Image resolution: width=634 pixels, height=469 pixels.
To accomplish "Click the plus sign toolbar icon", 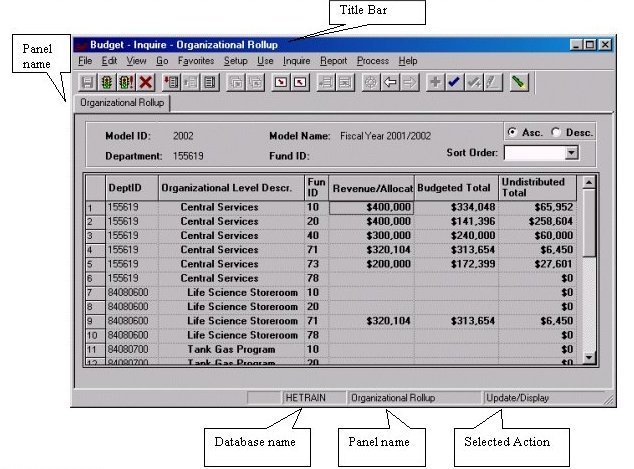I will point(435,82).
